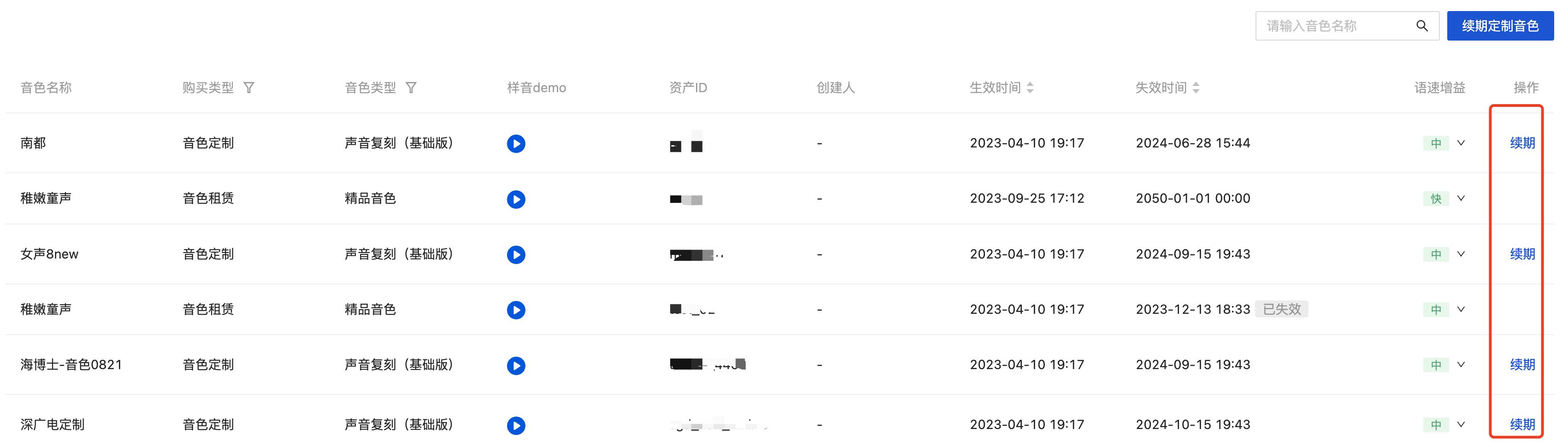Play the 海博士-音色0821 sample audio
Image resolution: width=1568 pixels, height=447 pixels.
click(516, 365)
